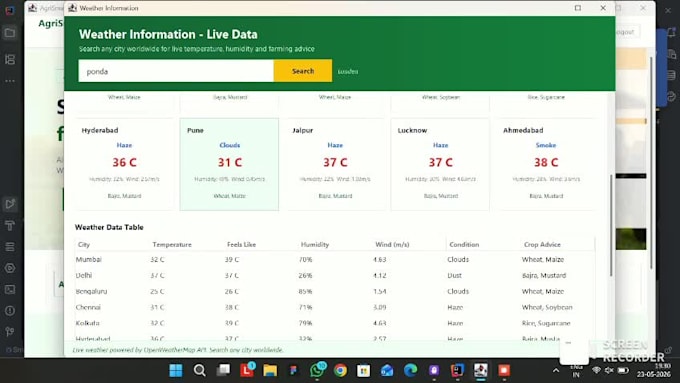680x383 pixels.
Task: Open Google Chrome from the taskbar
Action: coord(340,370)
